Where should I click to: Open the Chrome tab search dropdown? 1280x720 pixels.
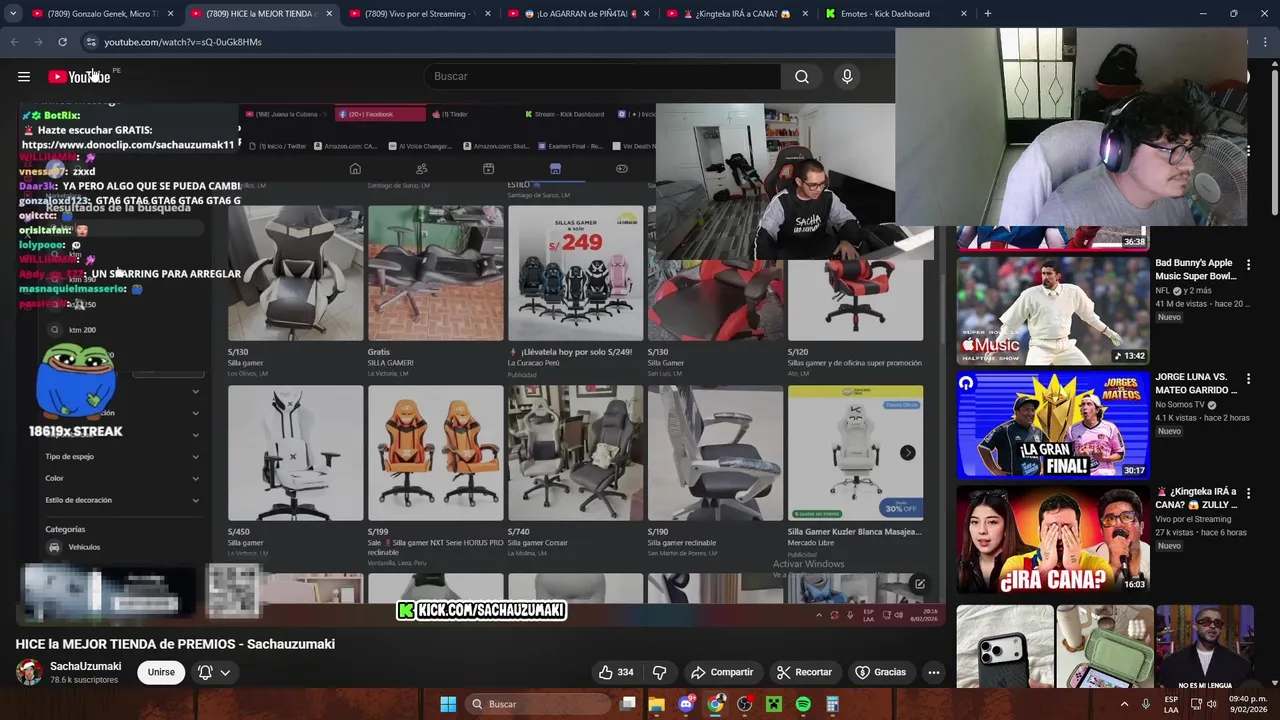pos(12,14)
